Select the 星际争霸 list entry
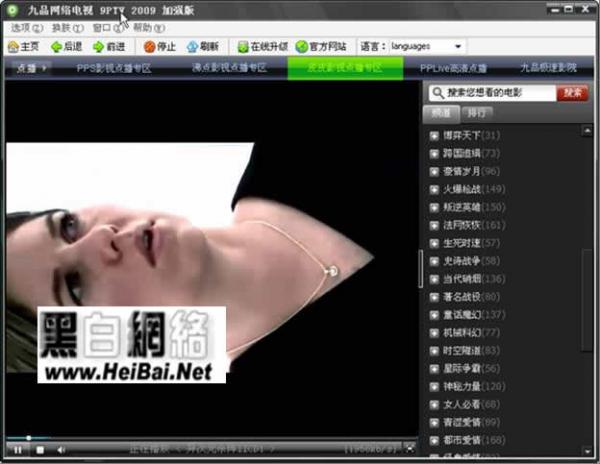Image resolution: width=600 pixels, height=464 pixels. [464, 369]
